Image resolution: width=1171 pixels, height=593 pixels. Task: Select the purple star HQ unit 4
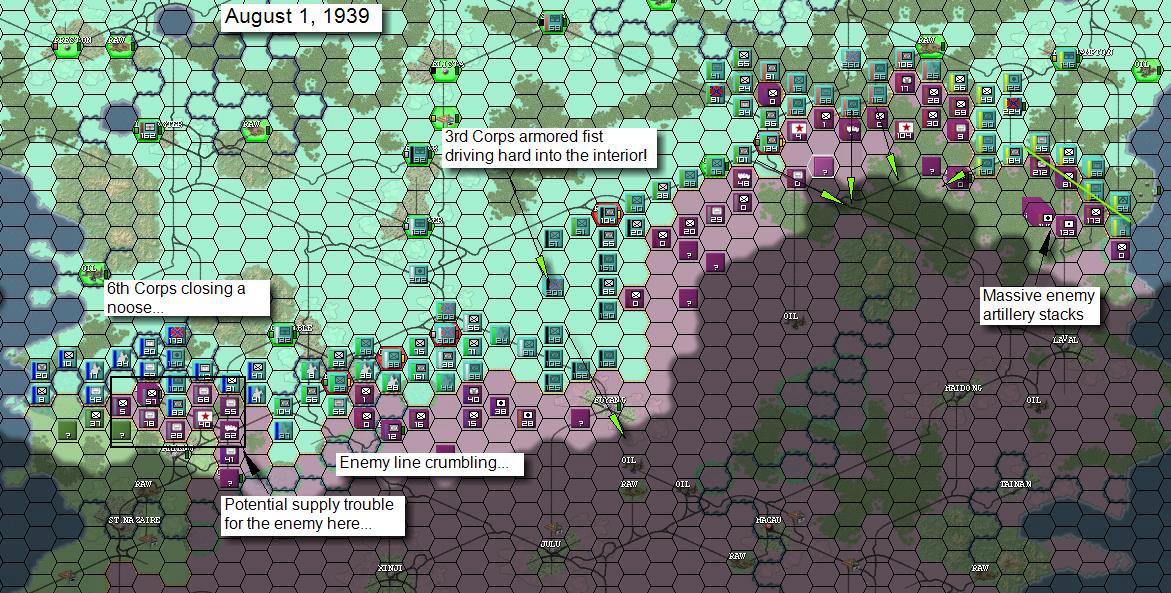point(796,131)
